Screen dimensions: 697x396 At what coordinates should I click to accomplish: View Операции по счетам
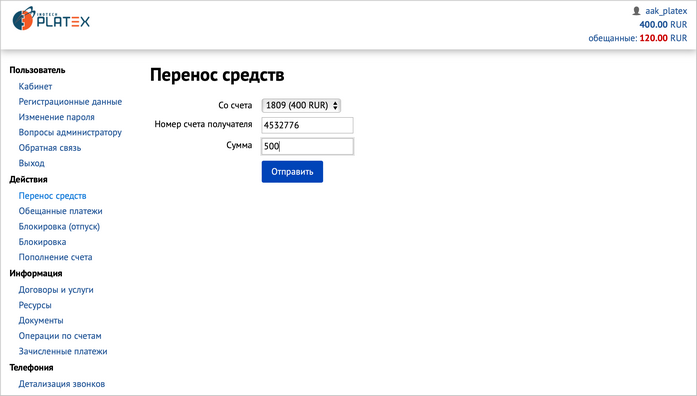[x=60, y=336]
